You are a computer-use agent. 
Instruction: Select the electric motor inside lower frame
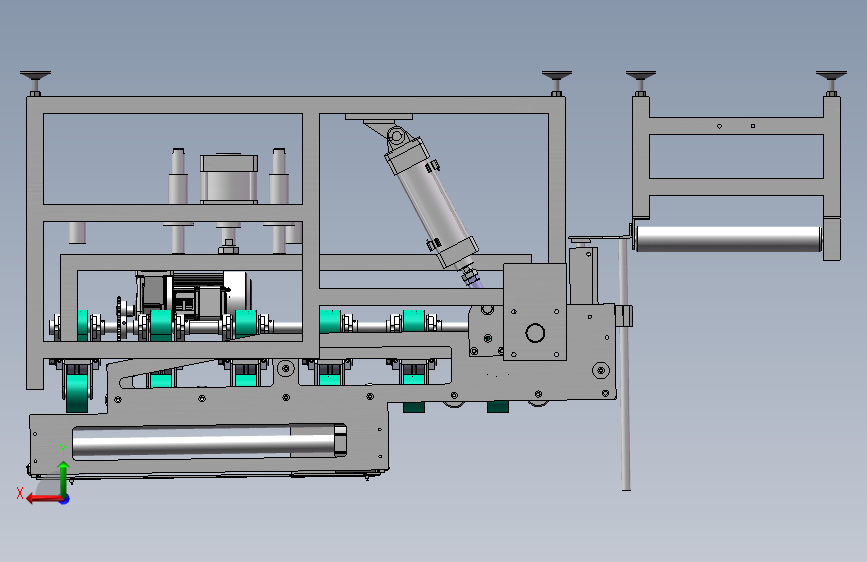[x=194, y=295]
